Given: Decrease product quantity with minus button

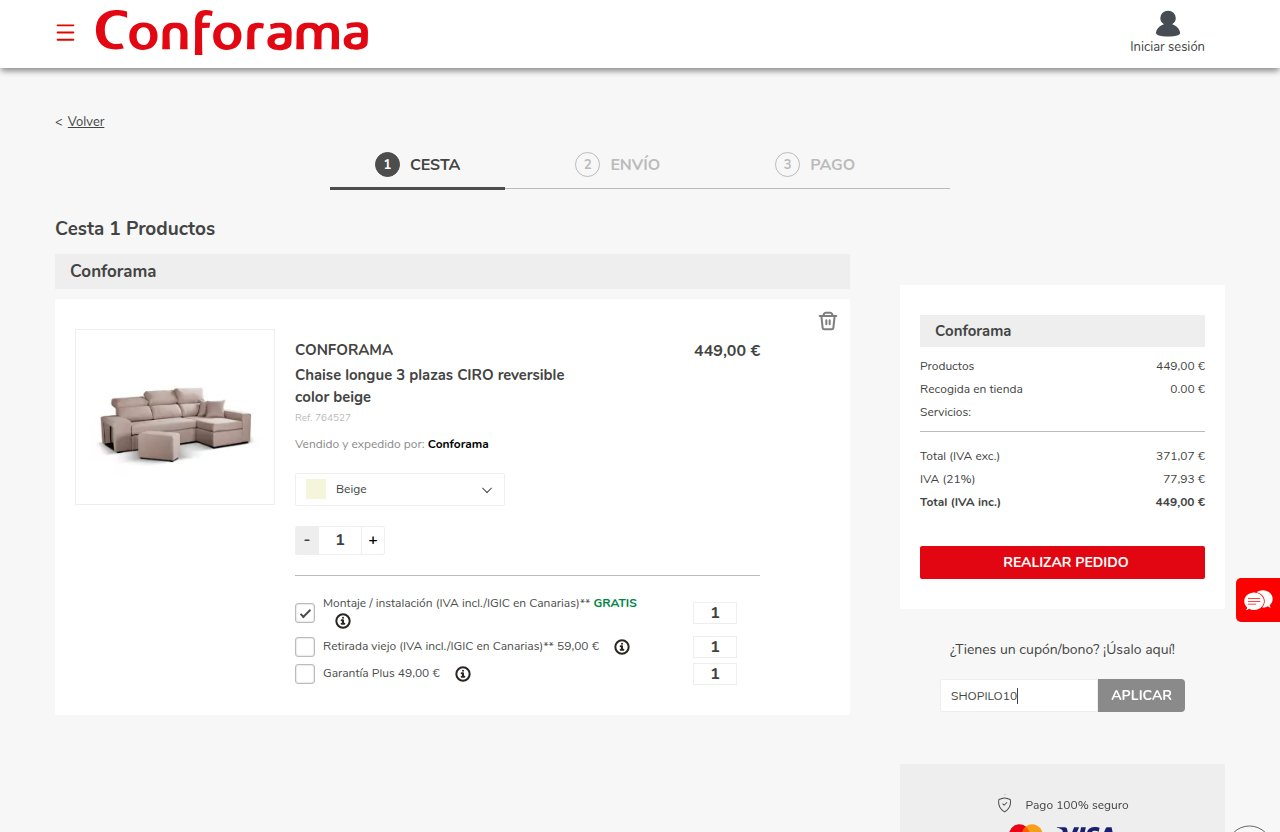Looking at the screenshot, I should (x=307, y=540).
